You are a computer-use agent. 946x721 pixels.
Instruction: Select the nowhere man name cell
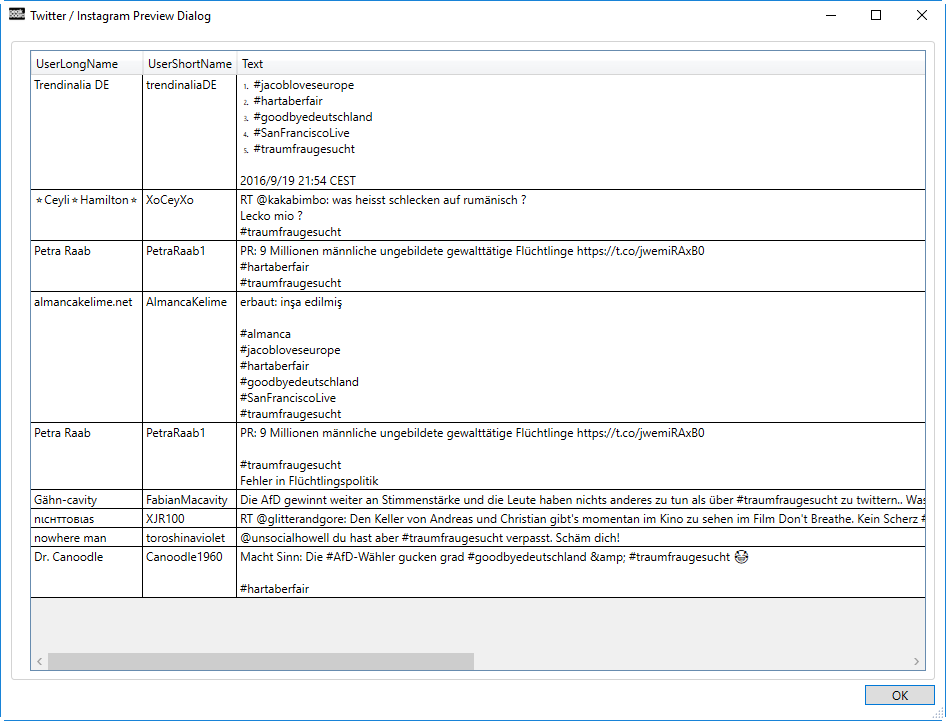(86, 538)
